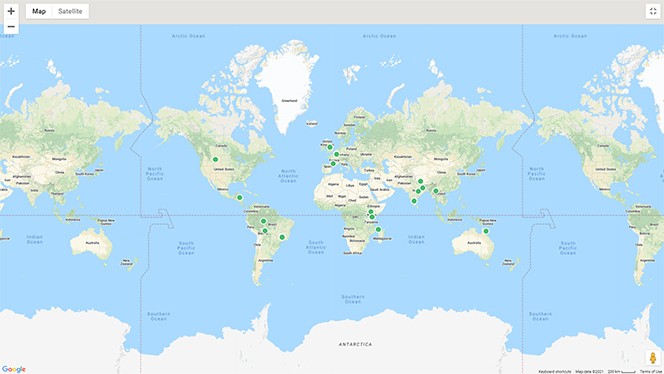The width and height of the screenshot is (664, 374).
Task: Select the green marker over Germany
Action: pos(337,154)
